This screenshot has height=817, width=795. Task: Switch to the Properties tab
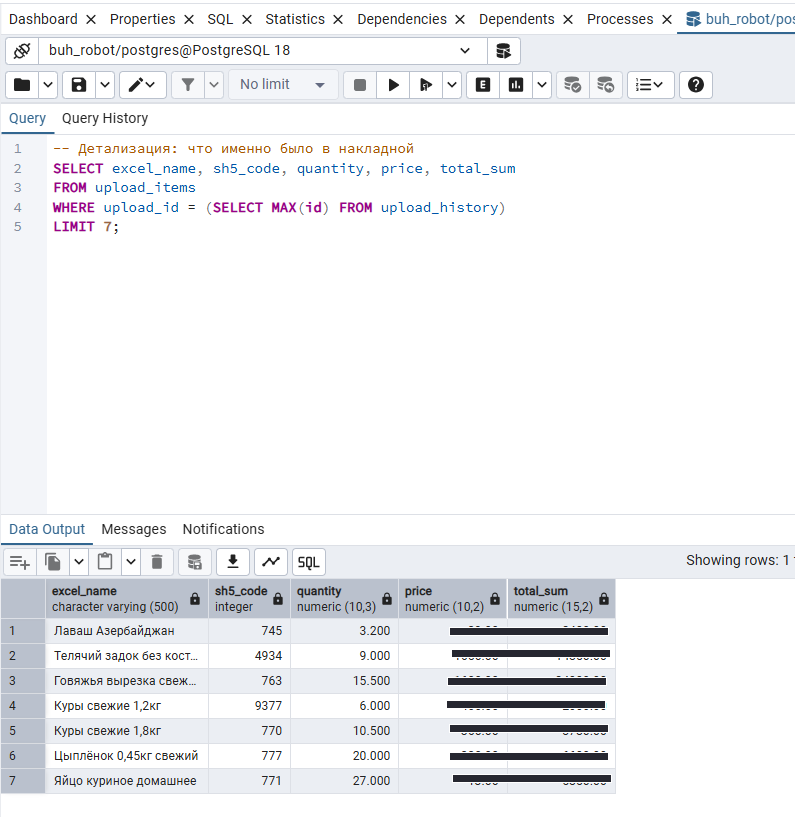point(143,19)
